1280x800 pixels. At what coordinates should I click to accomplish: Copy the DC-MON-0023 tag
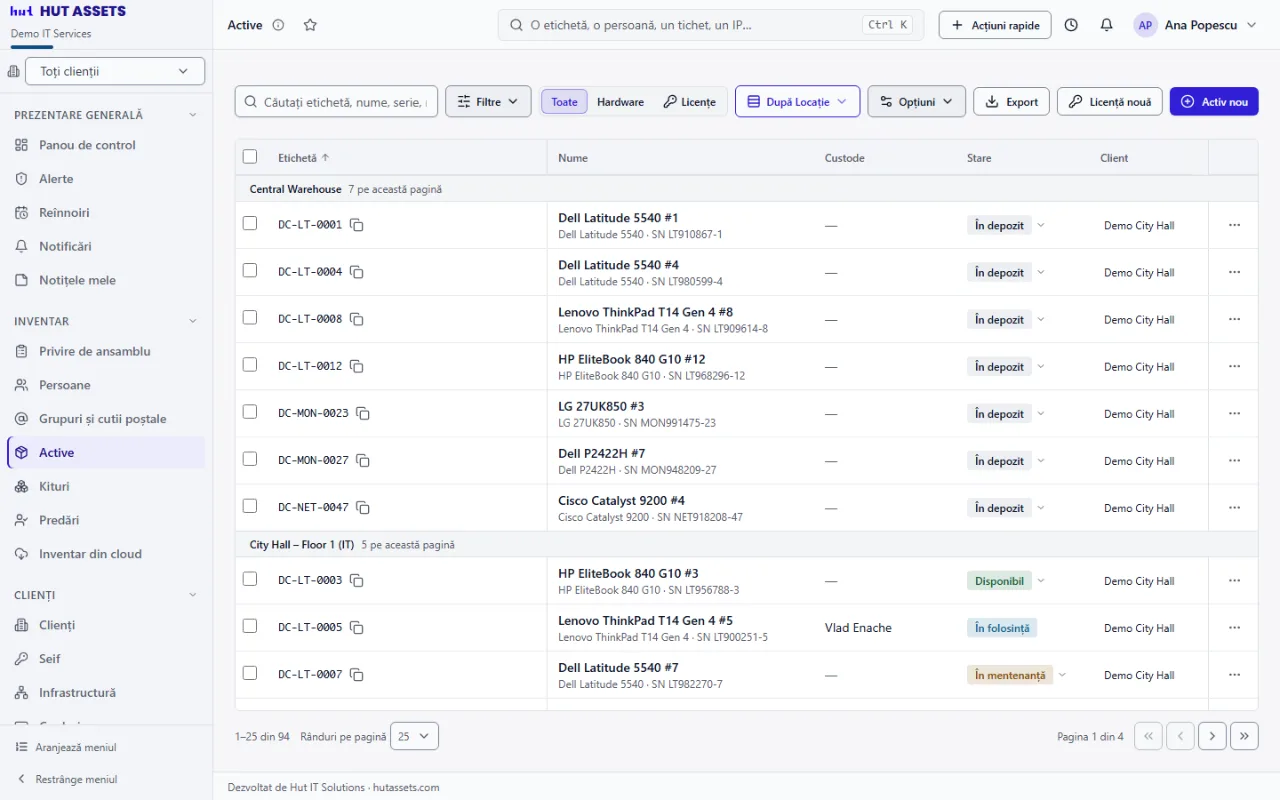pyautogui.click(x=363, y=413)
